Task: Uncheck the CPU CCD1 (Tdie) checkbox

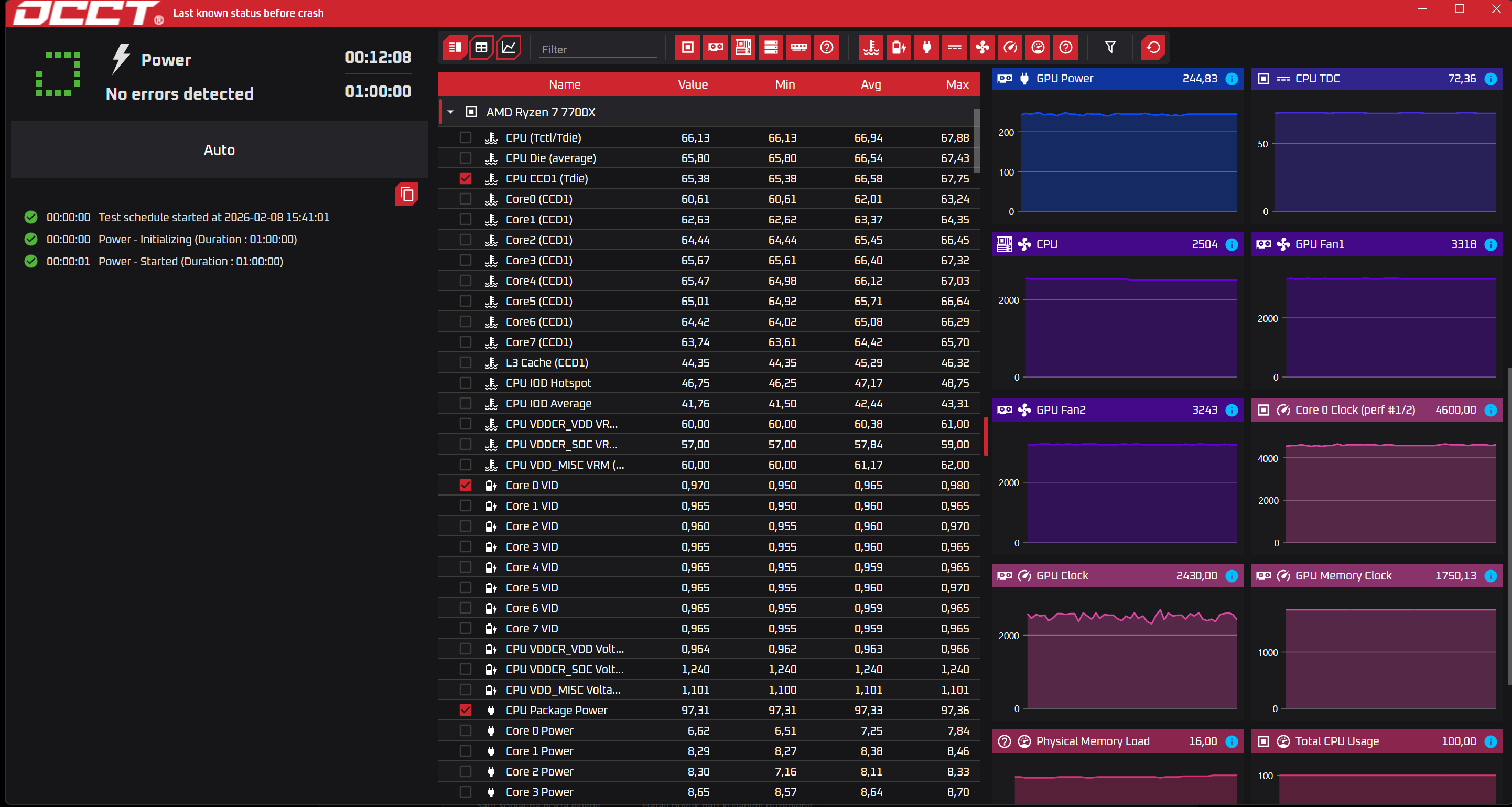Action: coord(466,178)
